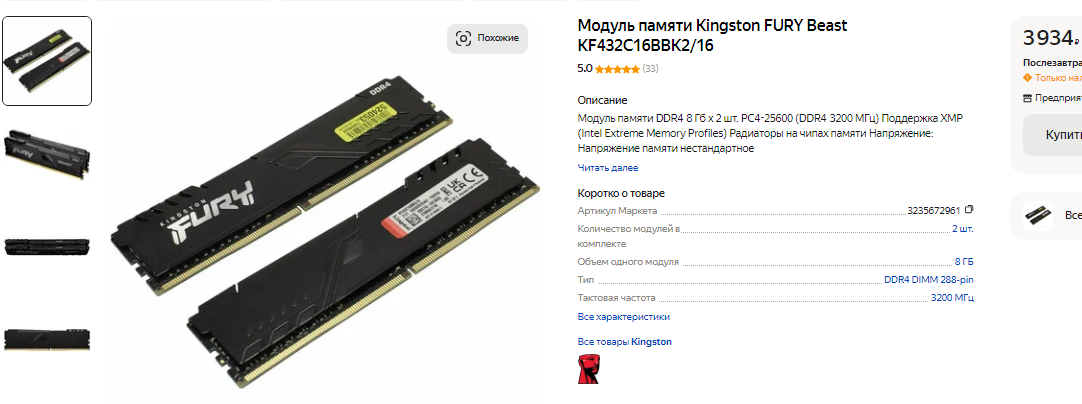Open Все товары Kingston link

click(624, 342)
